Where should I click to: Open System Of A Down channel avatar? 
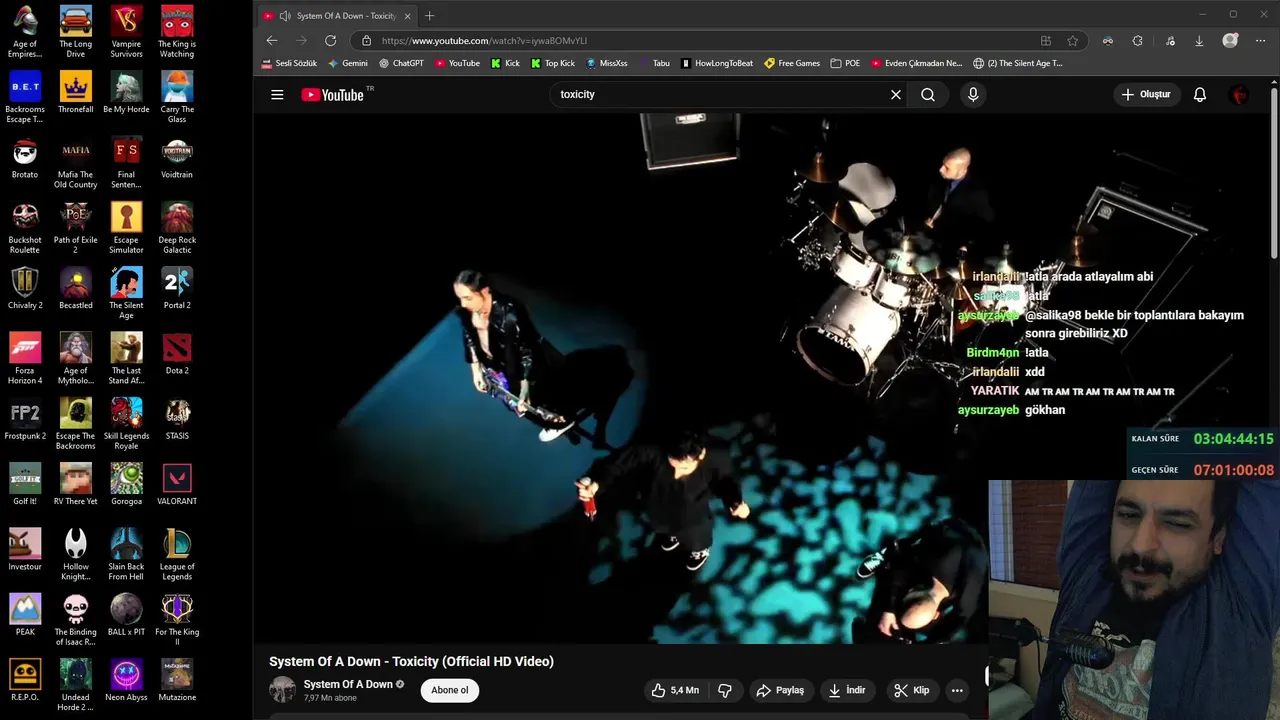[283, 690]
